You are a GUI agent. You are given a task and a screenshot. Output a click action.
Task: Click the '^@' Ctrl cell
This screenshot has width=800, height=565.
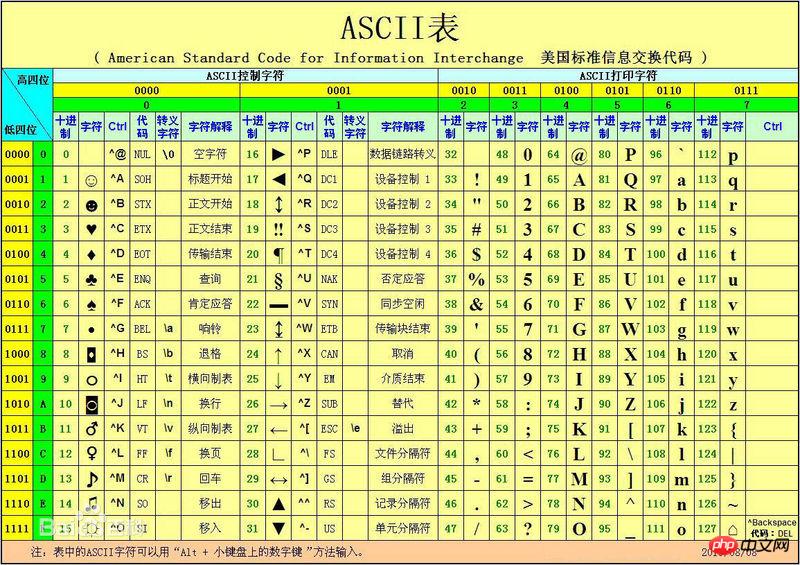(x=118, y=153)
